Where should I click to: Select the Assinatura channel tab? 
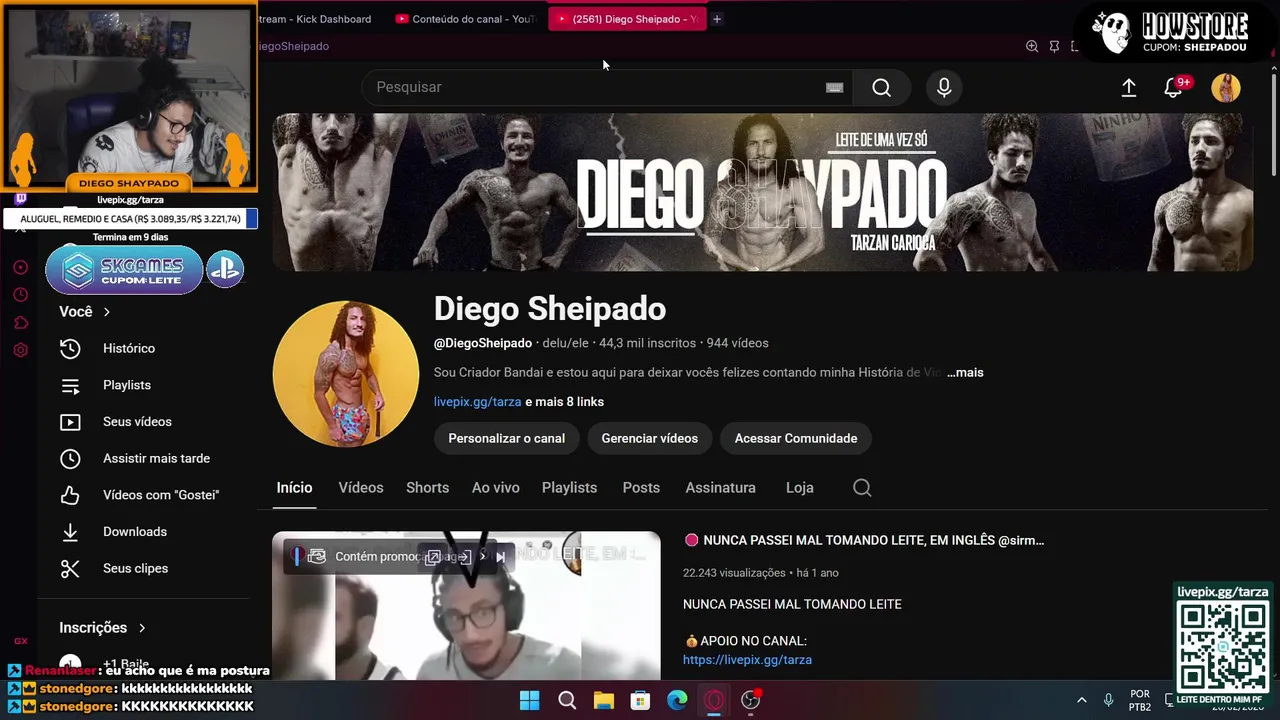coord(720,488)
